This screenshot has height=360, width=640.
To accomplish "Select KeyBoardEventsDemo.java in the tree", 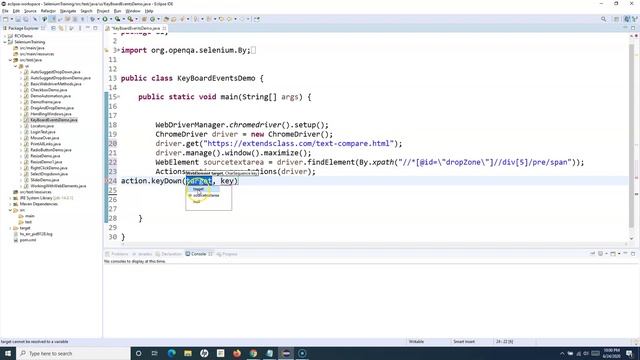I will pyautogui.click(x=53, y=120).
